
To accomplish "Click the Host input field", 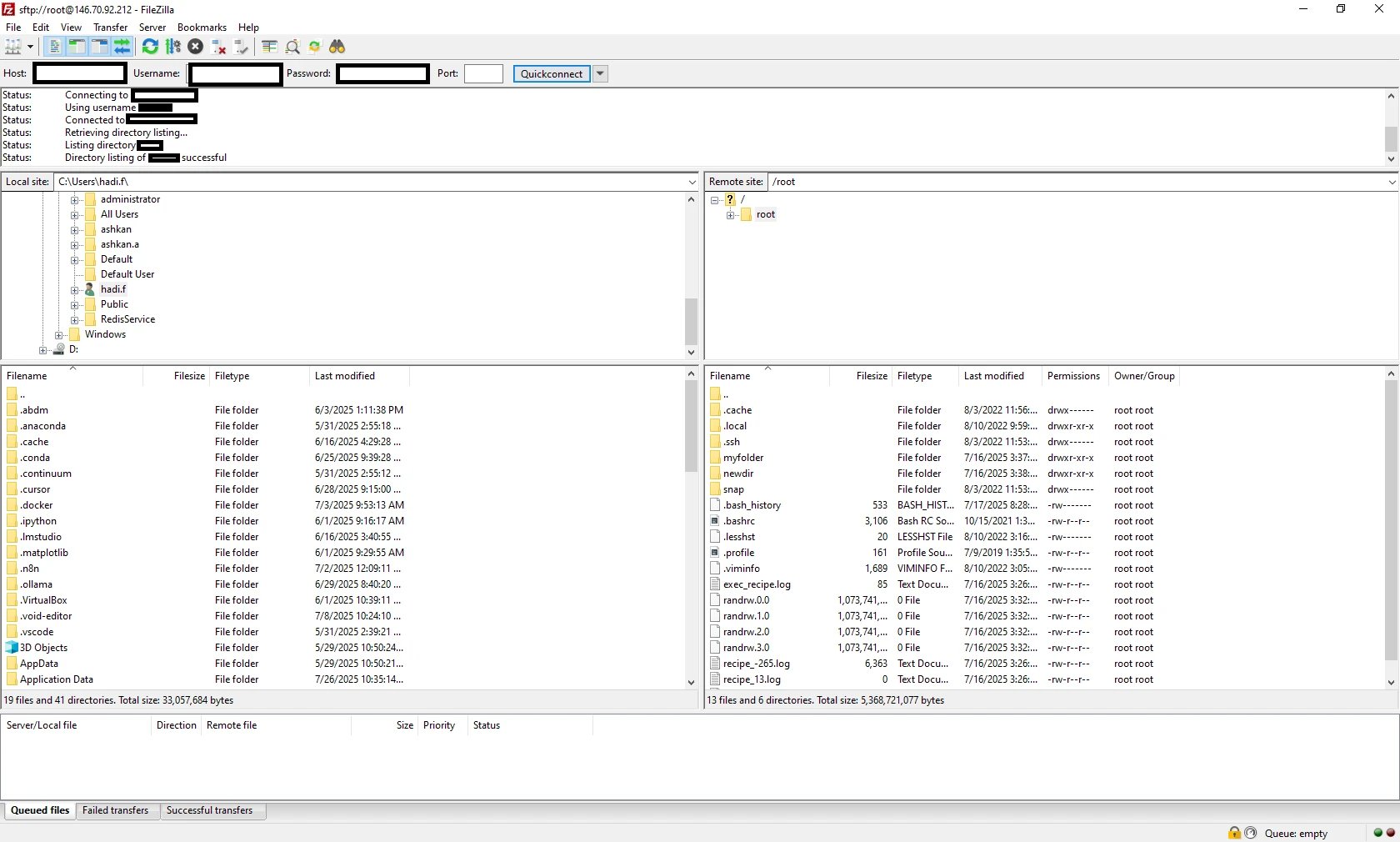I will 80,73.
